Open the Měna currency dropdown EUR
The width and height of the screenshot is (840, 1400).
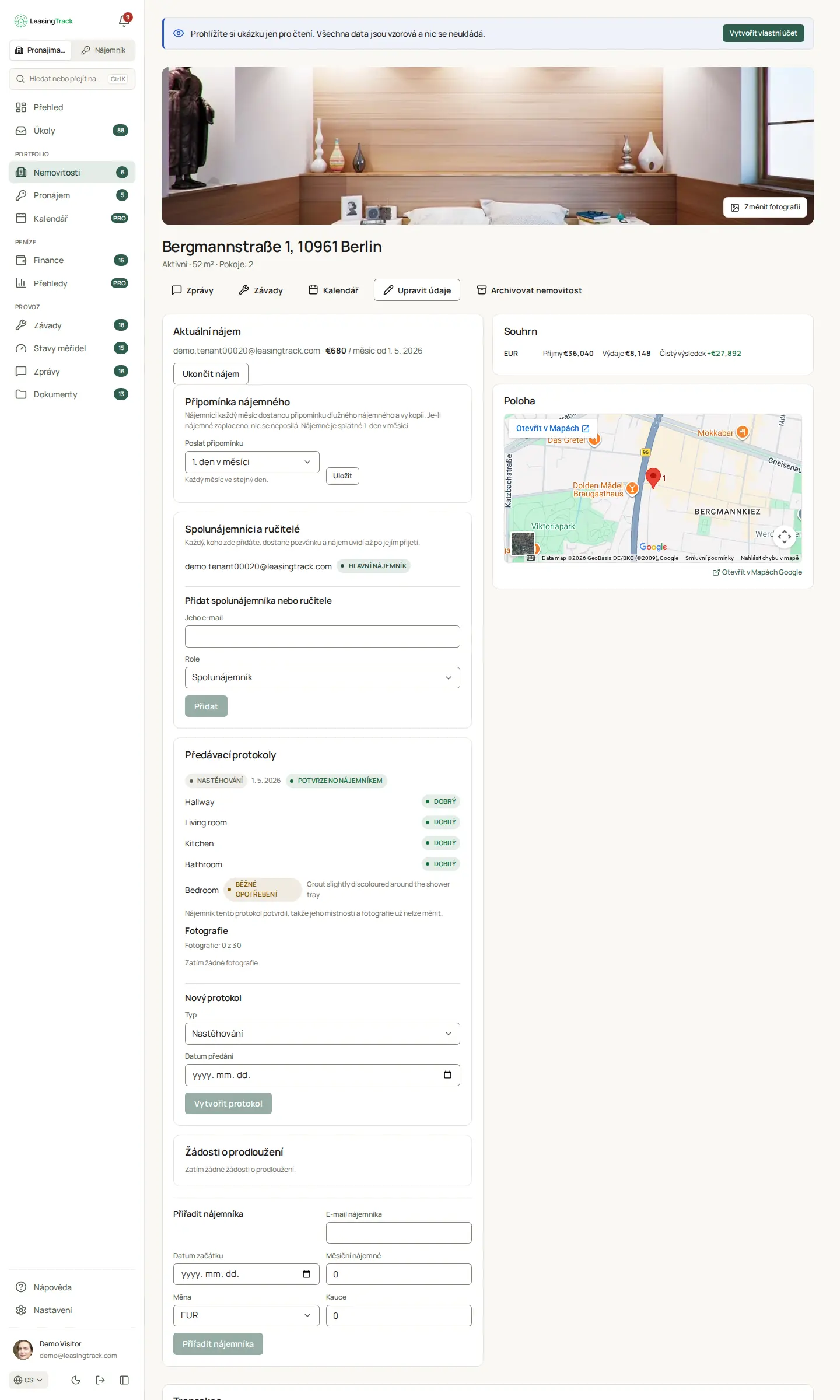pyautogui.click(x=246, y=1315)
